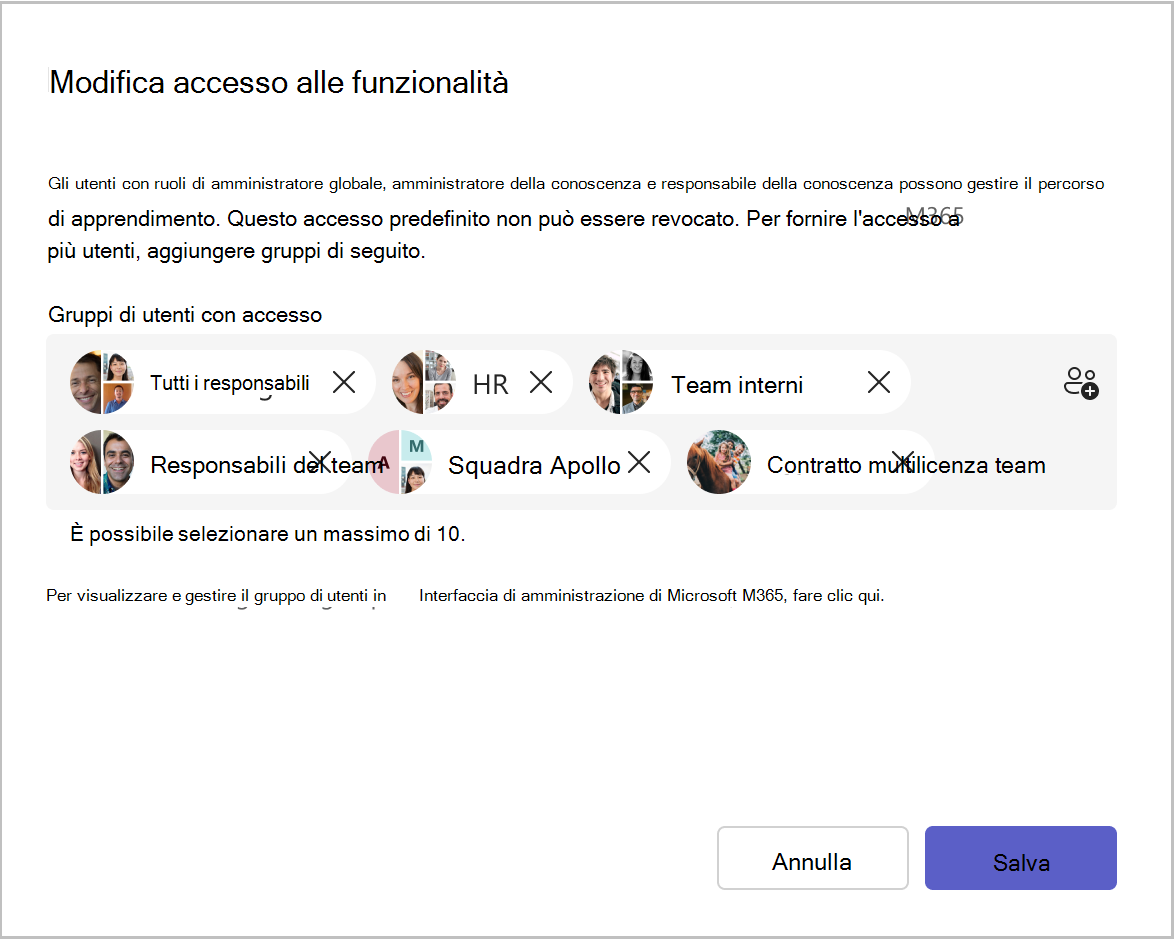Click the Contratto multilicenza team avatar
This screenshot has height=939, width=1174.
click(718, 462)
